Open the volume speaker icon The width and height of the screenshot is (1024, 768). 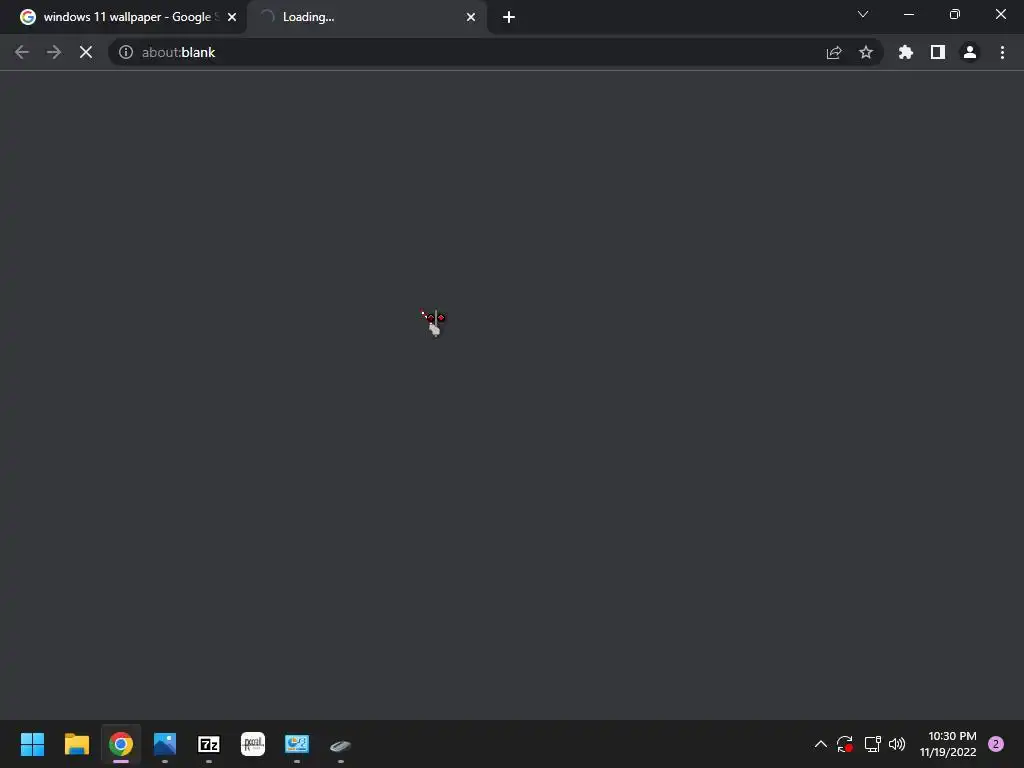click(x=897, y=744)
